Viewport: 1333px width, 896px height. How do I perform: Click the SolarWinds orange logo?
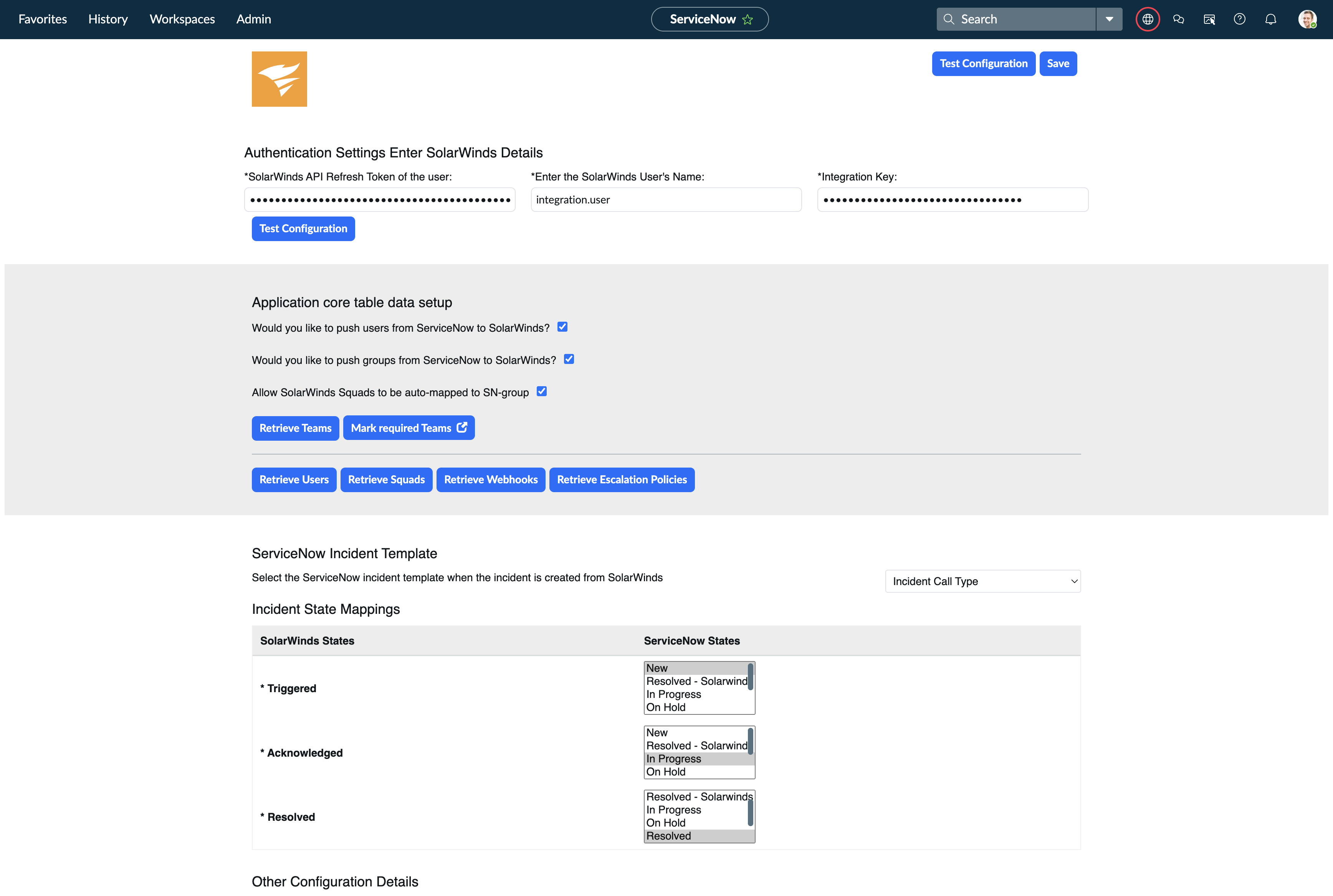279,79
